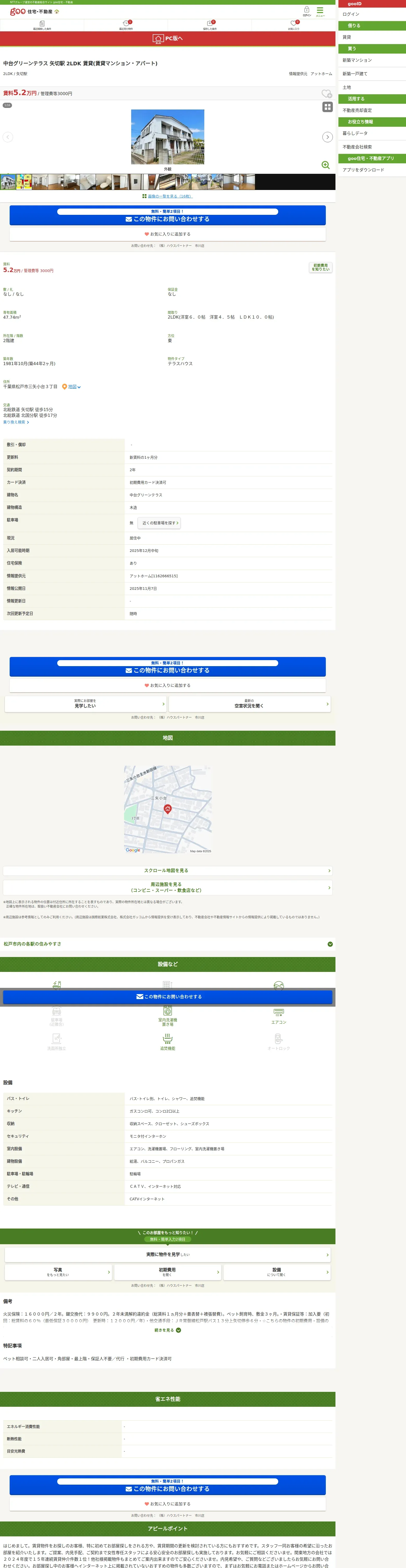Open スクロール地図を見る
The height and width of the screenshot is (1568, 406).
coord(168,871)
